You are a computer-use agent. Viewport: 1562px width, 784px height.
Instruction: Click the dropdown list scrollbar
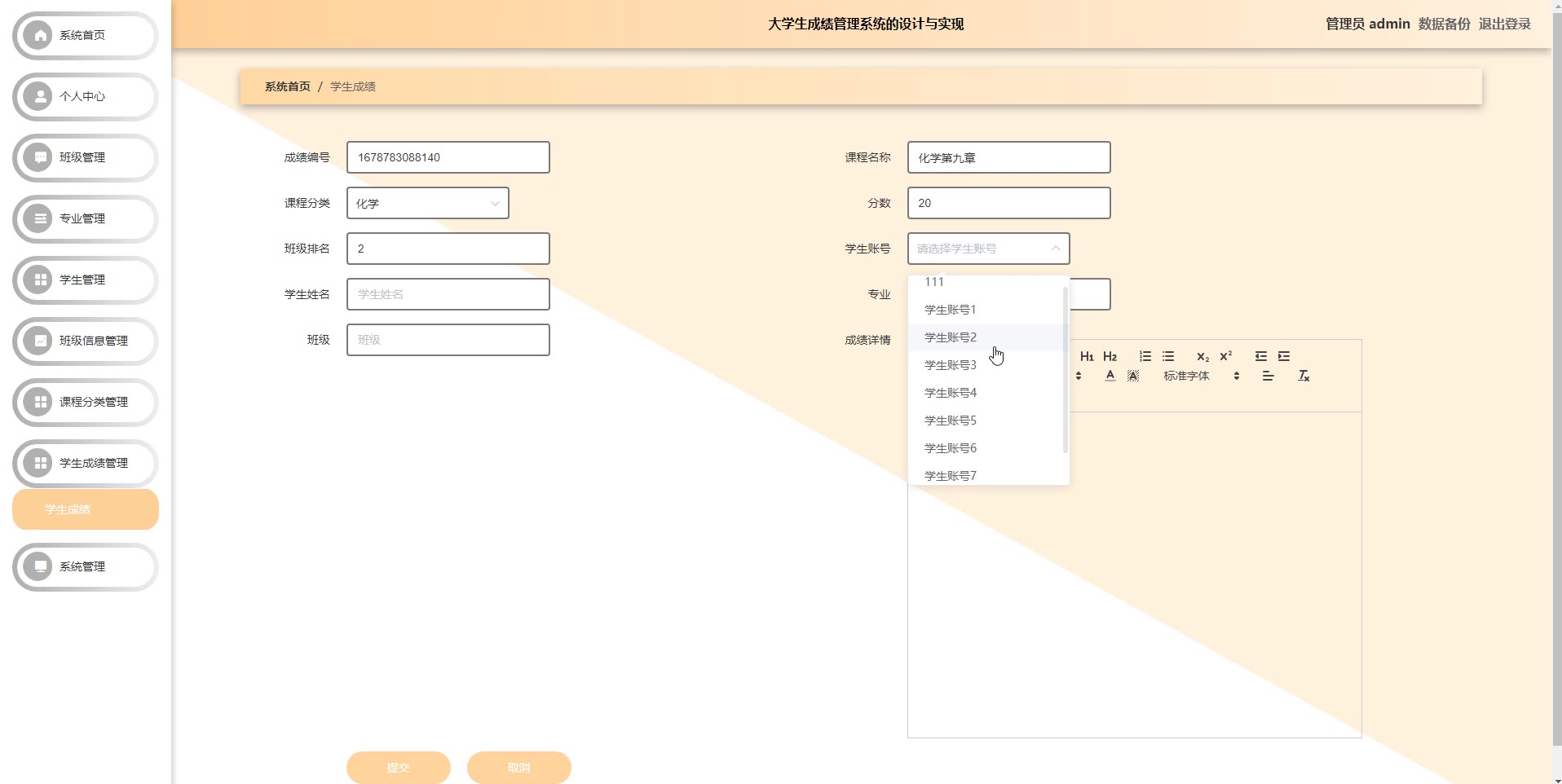1065,369
